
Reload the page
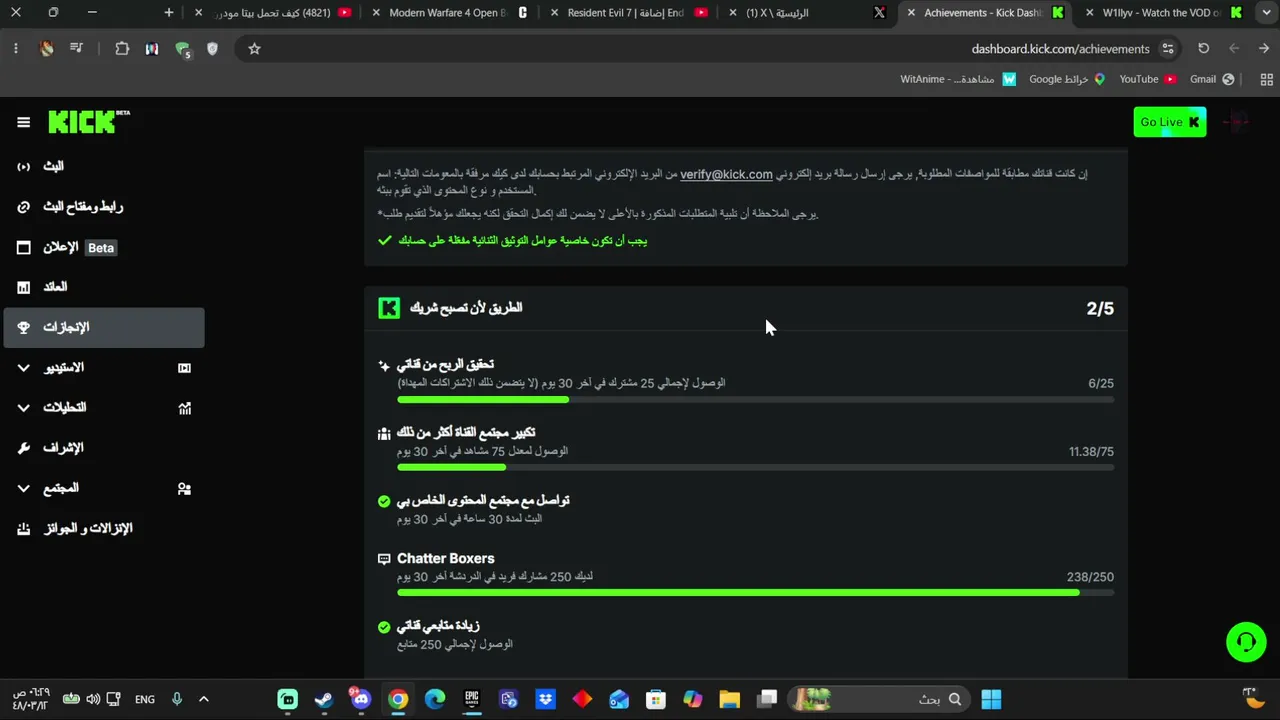point(1203,48)
